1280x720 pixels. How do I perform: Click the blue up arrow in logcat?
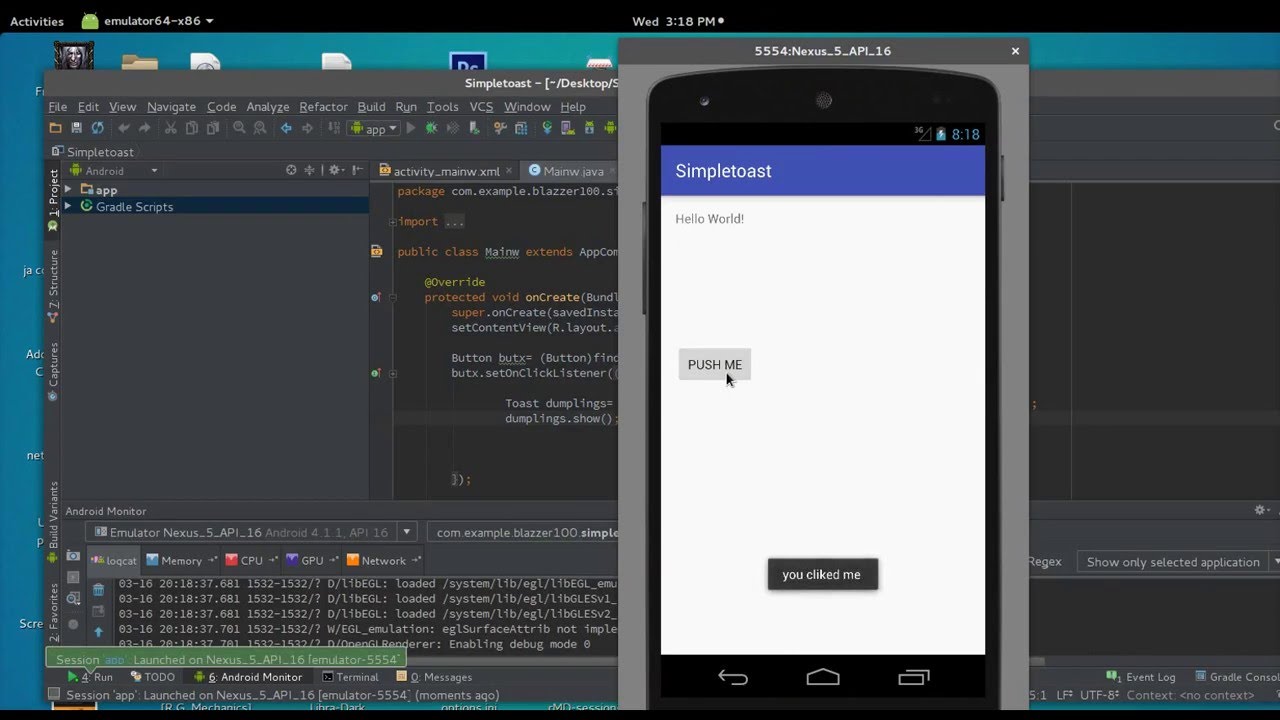[x=98, y=631]
